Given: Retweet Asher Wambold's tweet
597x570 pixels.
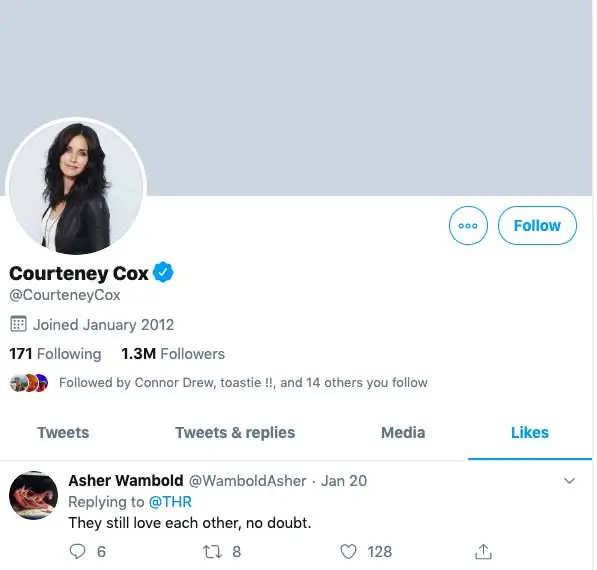Looking at the screenshot, I should coord(212,551).
